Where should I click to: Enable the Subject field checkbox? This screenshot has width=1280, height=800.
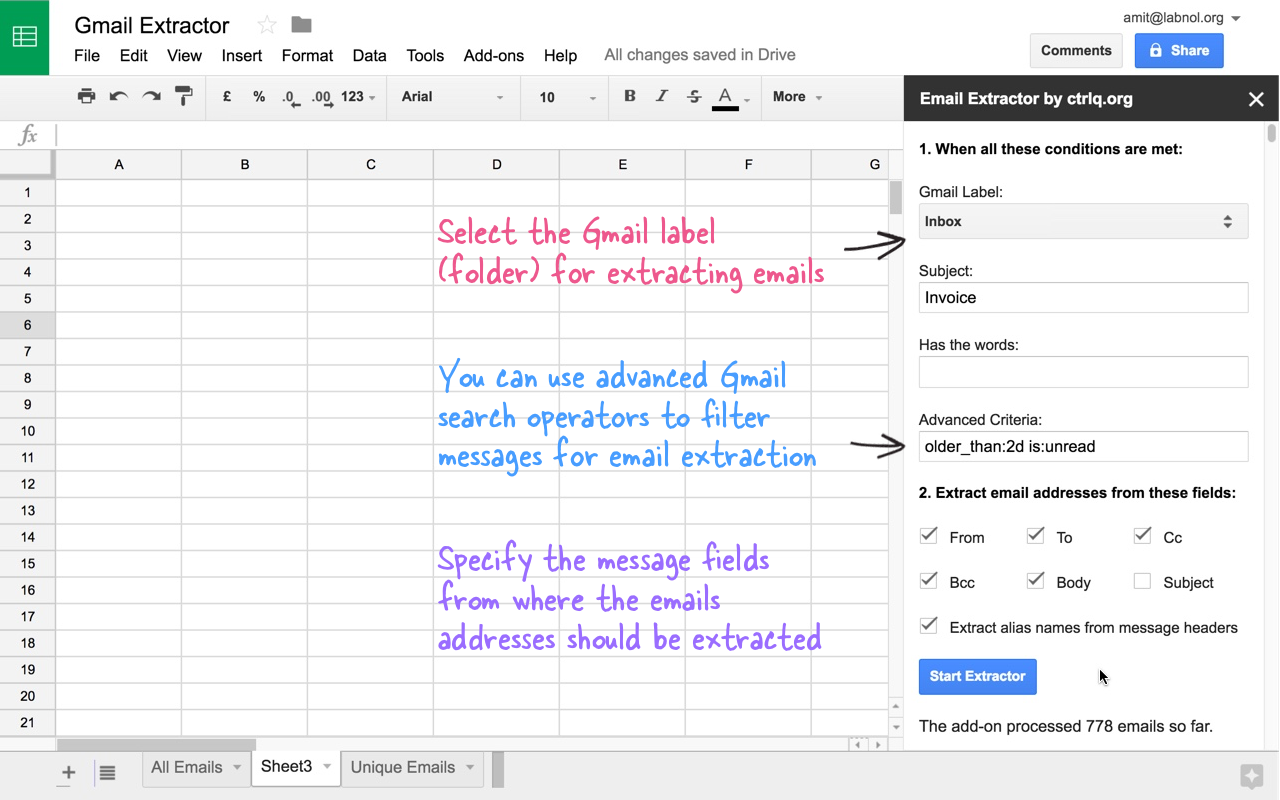1143,581
